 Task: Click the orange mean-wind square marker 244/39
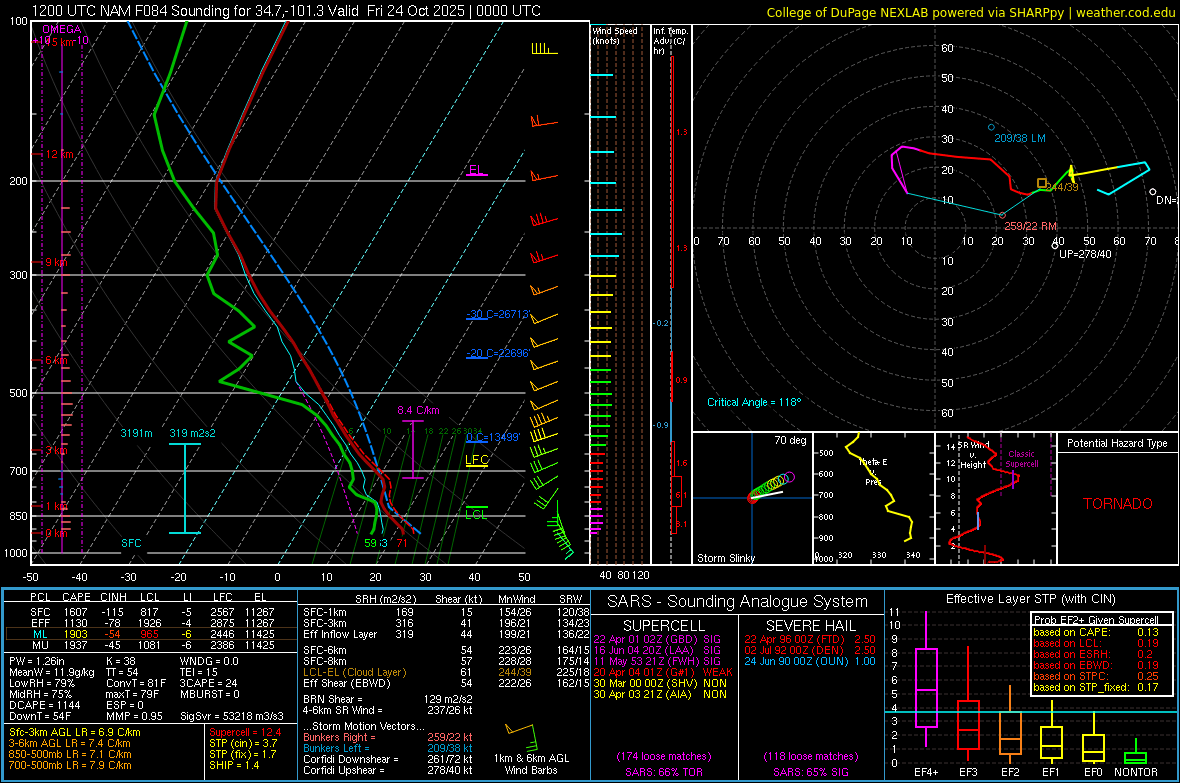tap(1042, 183)
